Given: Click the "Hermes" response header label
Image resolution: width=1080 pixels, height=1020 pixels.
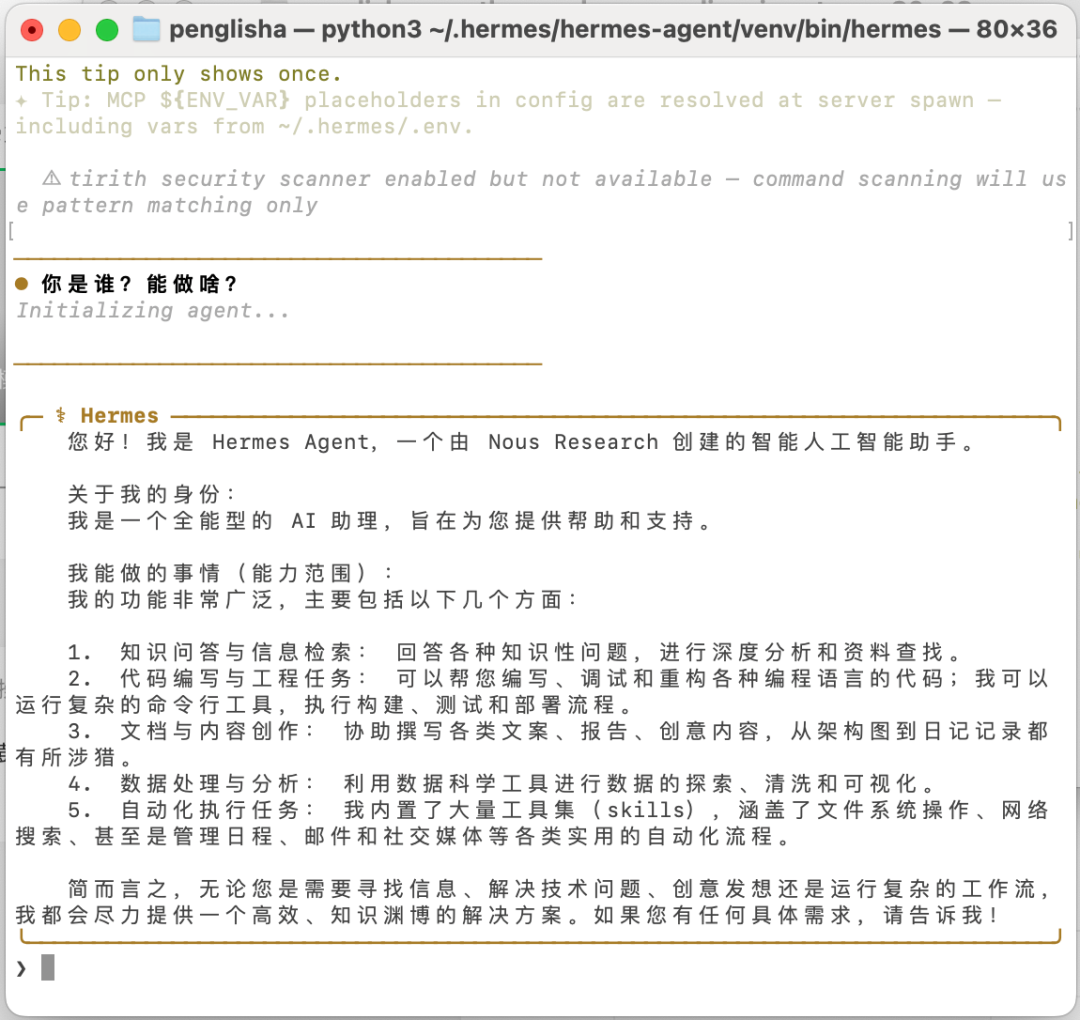Looking at the screenshot, I should click(x=119, y=415).
